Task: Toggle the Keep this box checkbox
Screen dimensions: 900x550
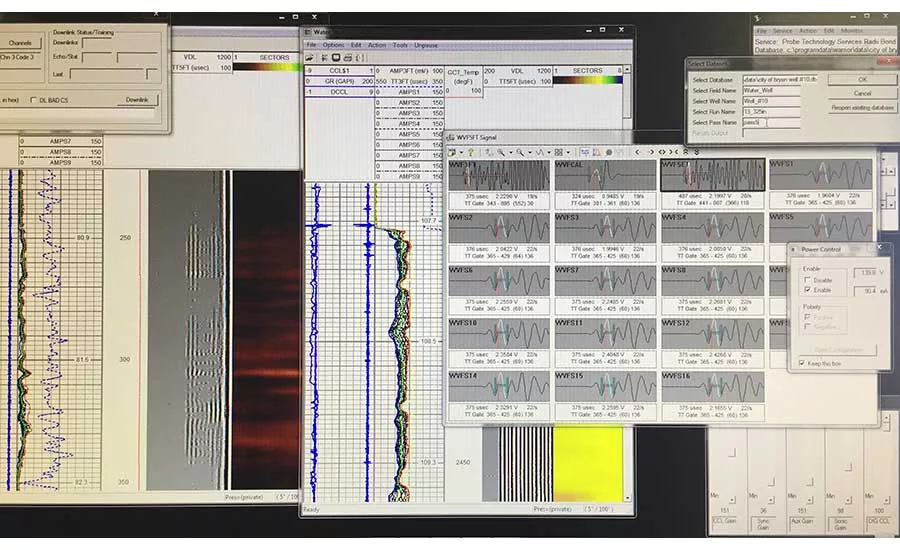Action: 802,363
